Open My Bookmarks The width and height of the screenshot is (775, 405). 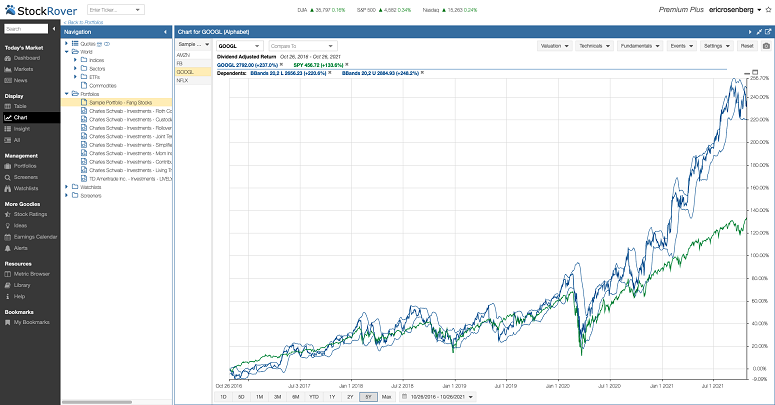pyautogui.click(x=27, y=322)
